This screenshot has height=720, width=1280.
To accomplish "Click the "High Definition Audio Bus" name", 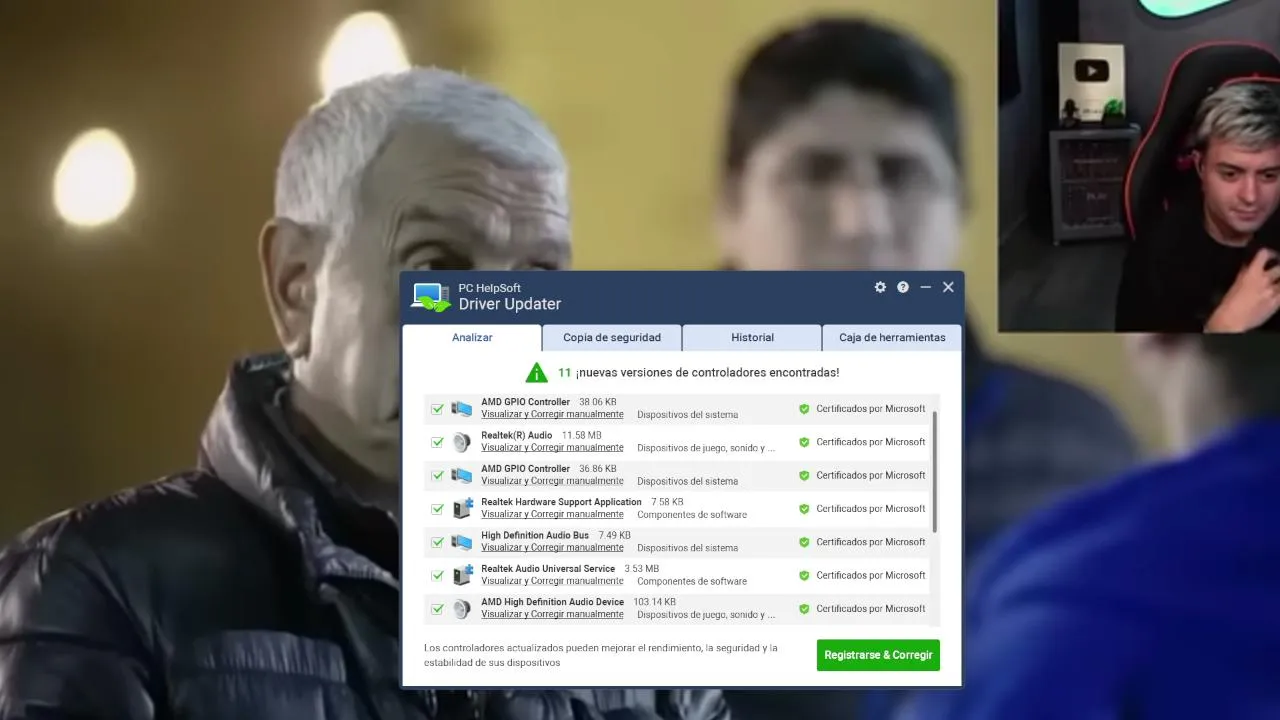I will coord(535,535).
